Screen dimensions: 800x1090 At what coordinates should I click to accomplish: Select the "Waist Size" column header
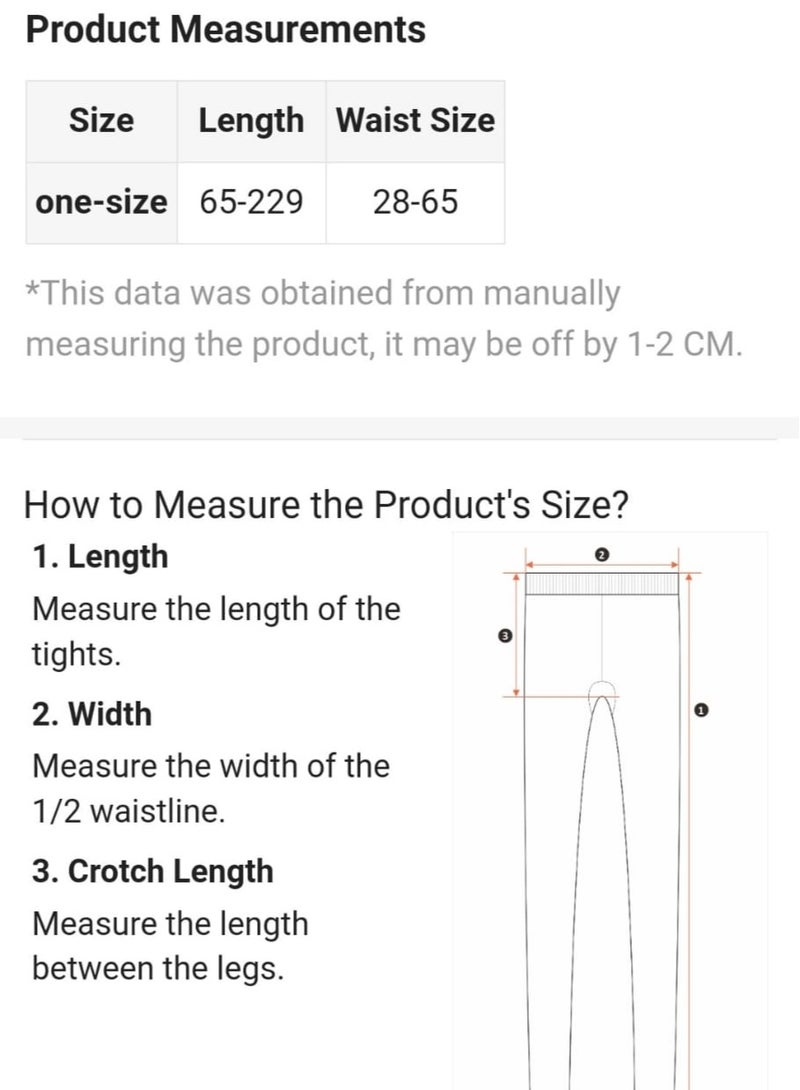coord(415,121)
